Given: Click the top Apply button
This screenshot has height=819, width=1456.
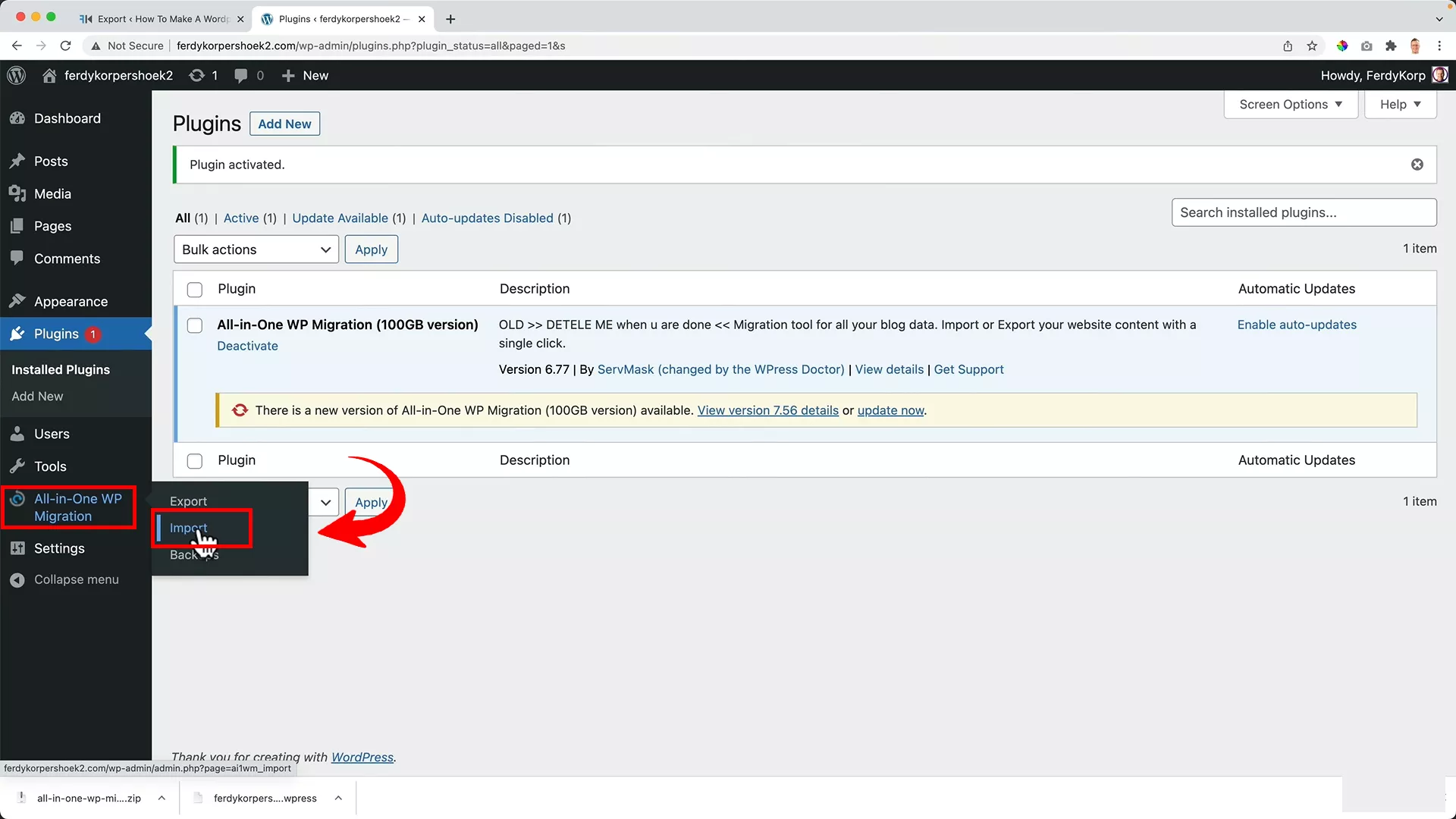Looking at the screenshot, I should [x=371, y=249].
